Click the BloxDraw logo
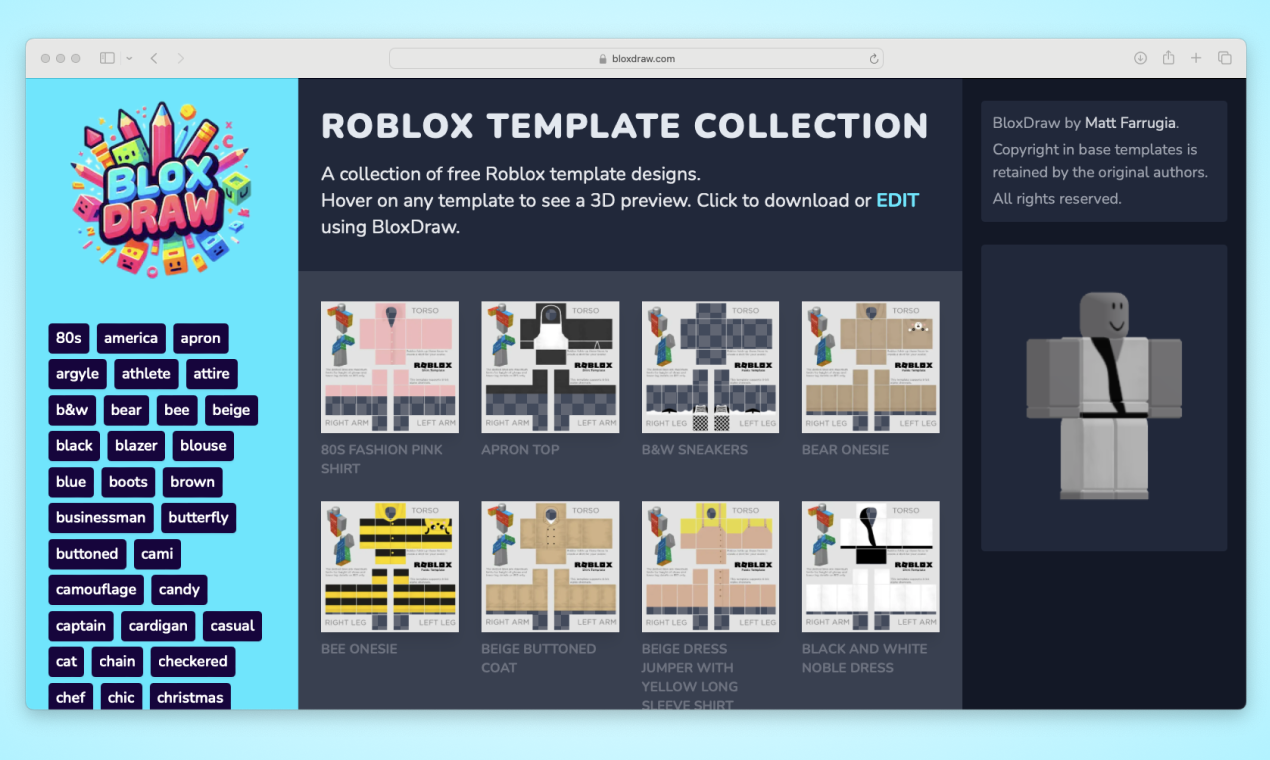 coord(161,188)
